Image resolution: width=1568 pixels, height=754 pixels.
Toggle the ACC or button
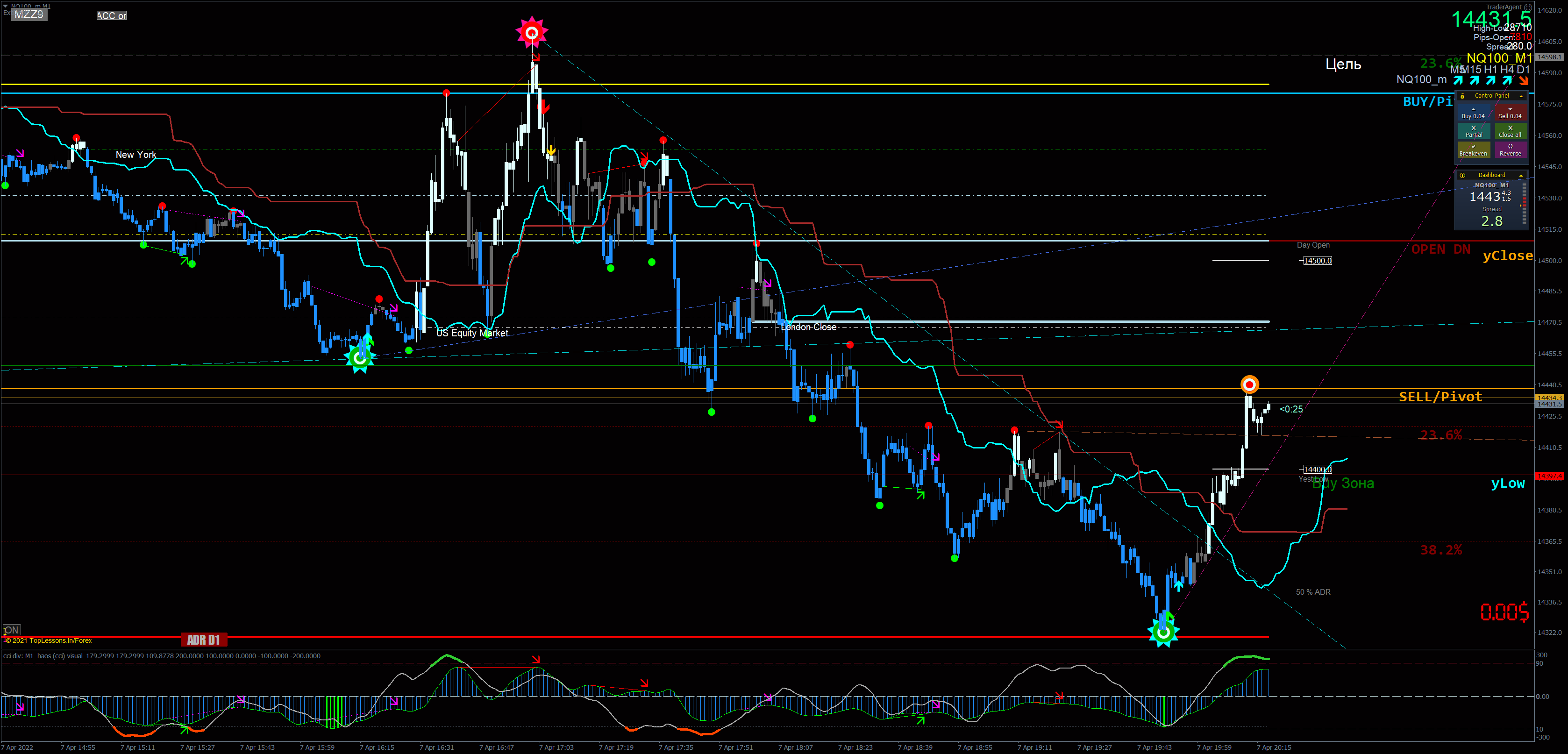pos(111,16)
